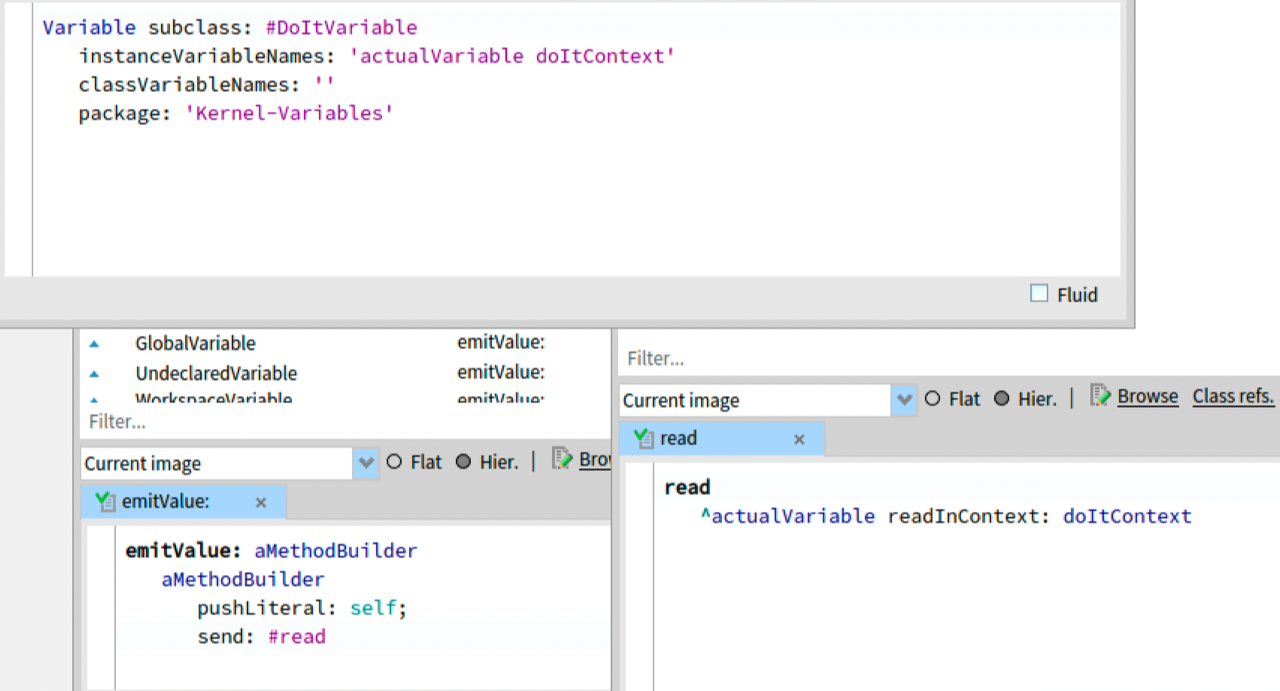Click the Browse icon in the left pane
The image size is (1280, 691).
pos(562,459)
